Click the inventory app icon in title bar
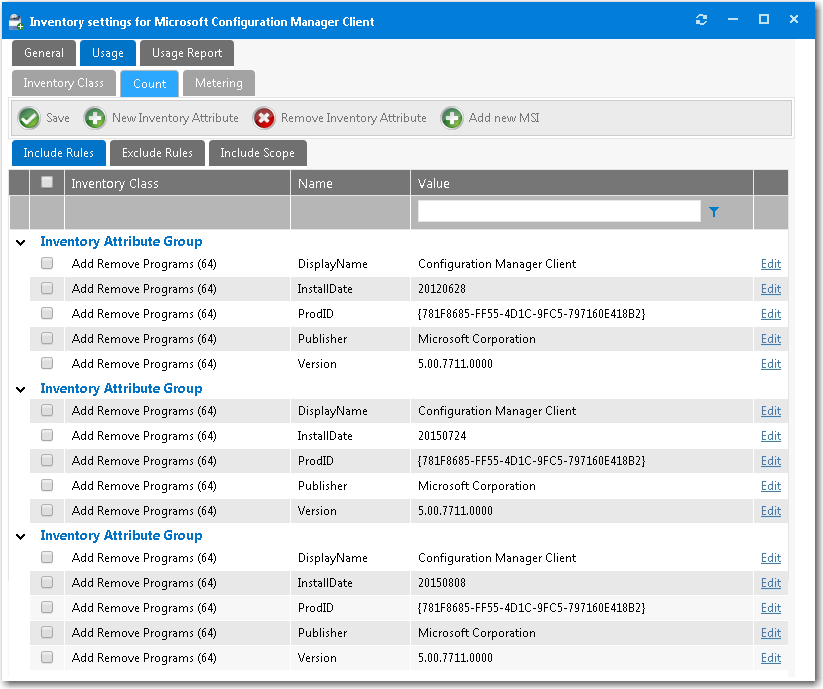Viewport: 823px width, 689px height. click(x=16, y=22)
